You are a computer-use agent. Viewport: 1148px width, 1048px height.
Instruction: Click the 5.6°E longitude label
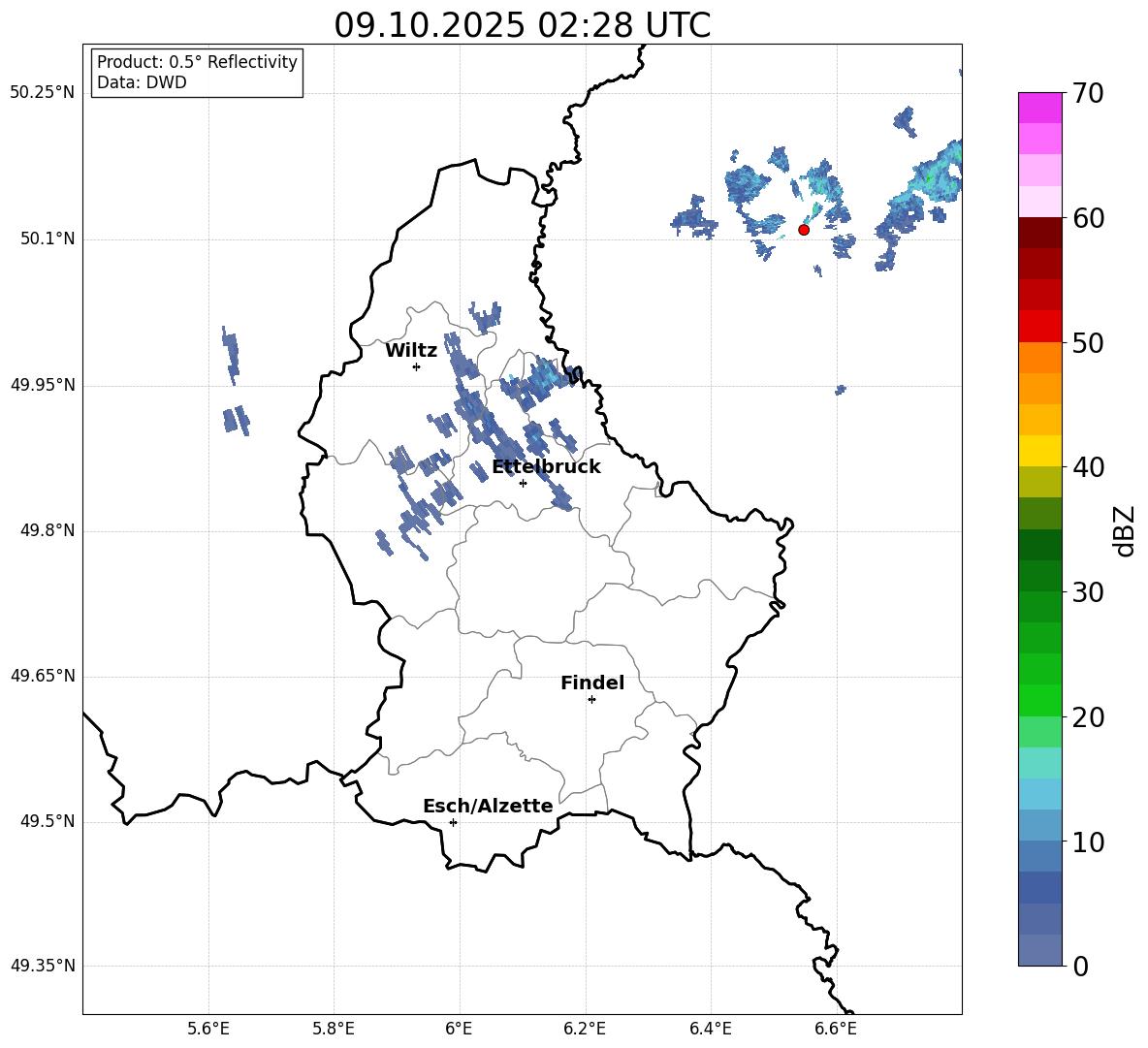[208, 1029]
